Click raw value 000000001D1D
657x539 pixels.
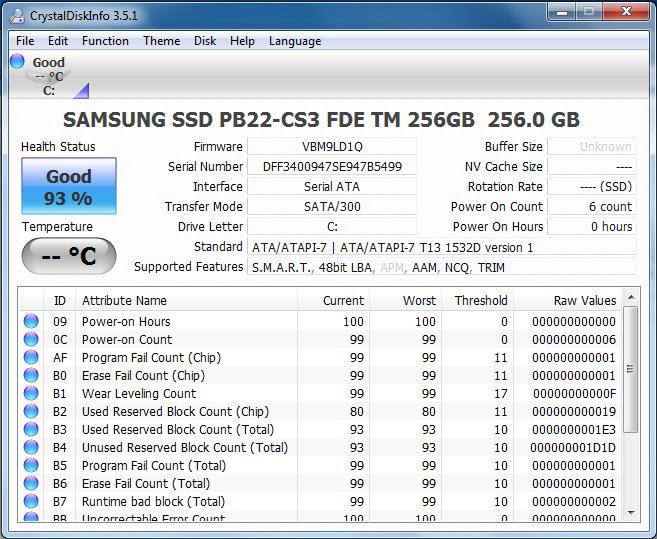pyautogui.click(x=573, y=448)
